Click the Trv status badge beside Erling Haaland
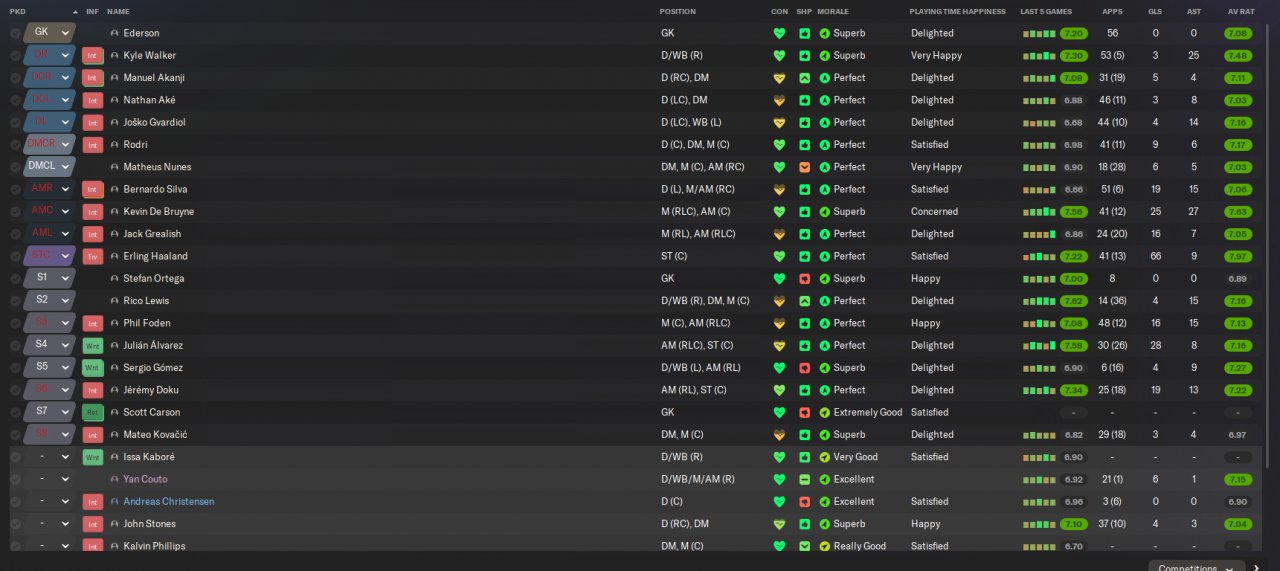Viewport: 1280px width, 571px height. click(x=93, y=257)
